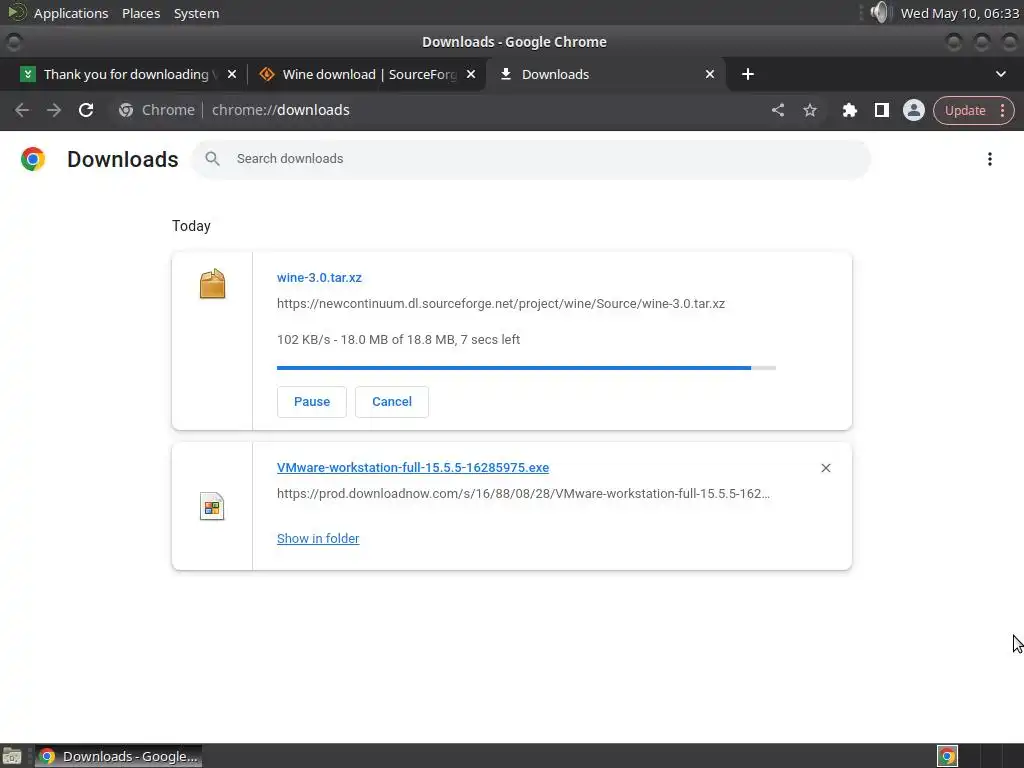This screenshot has width=1024, height=768.
Task: Reload the downloads page
Action: coord(86,110)
